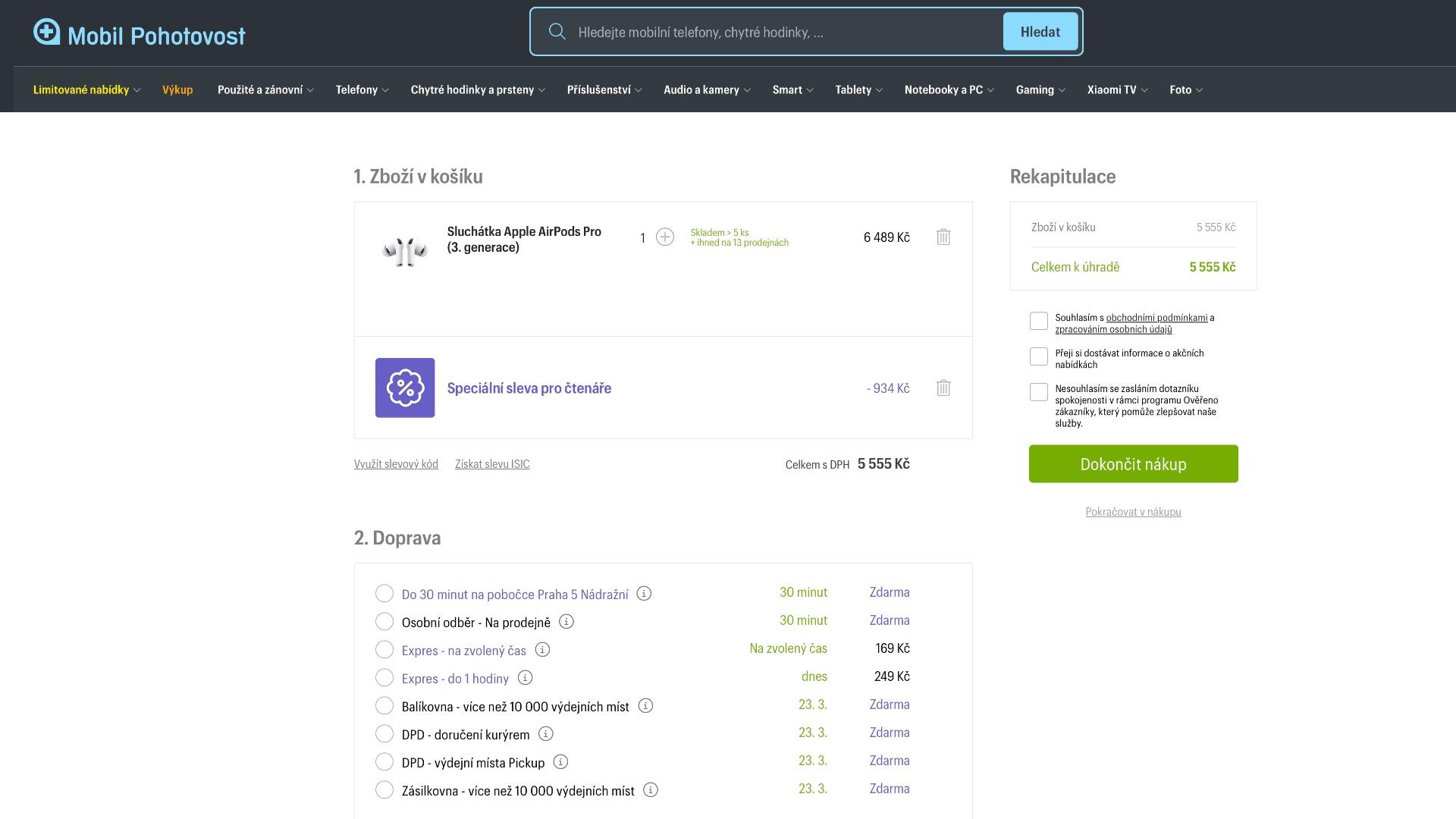
Task: Open info icon for Praha 5 Nádražní pickup
Action: (644, 594)
